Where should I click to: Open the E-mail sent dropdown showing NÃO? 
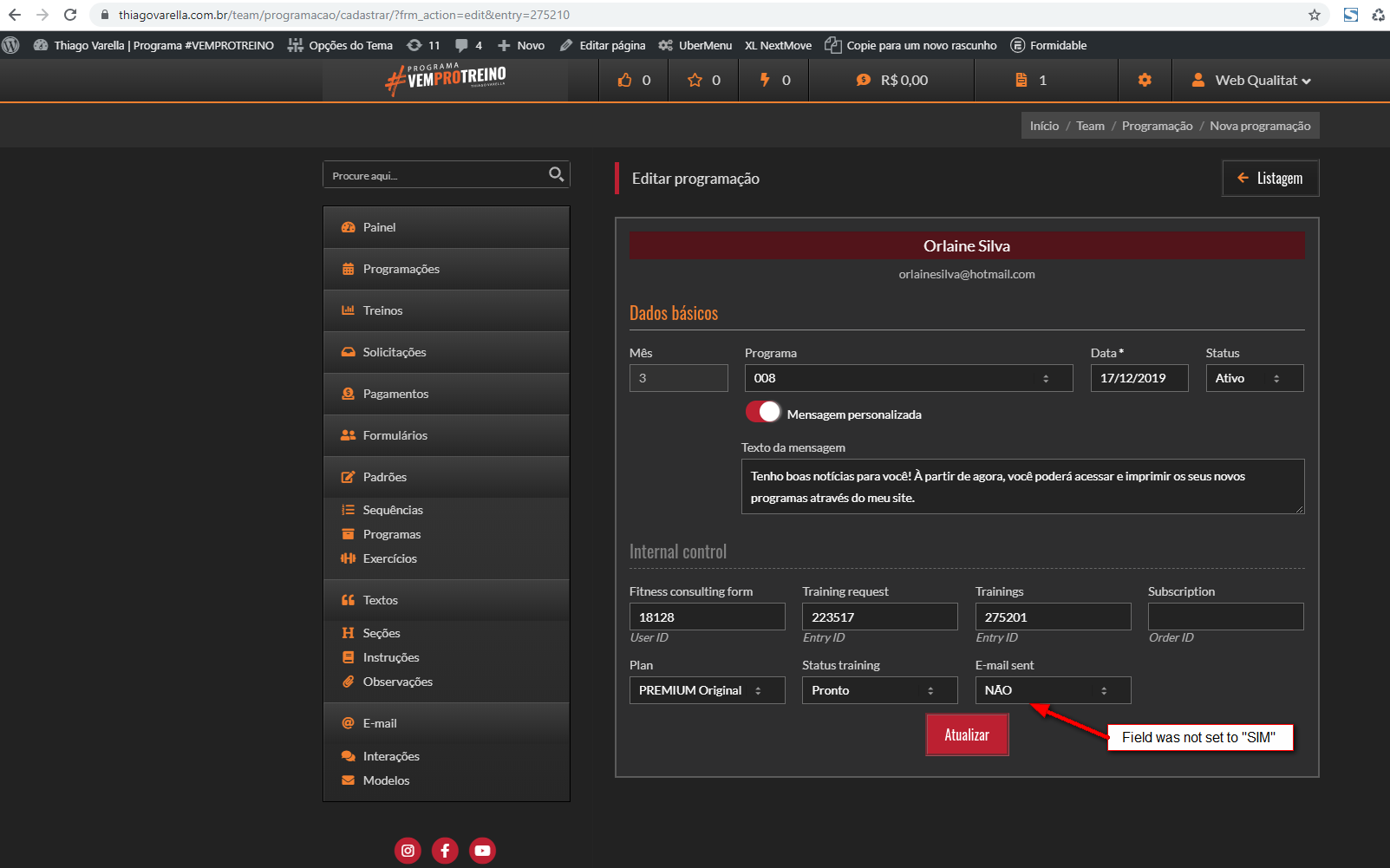1052,690
